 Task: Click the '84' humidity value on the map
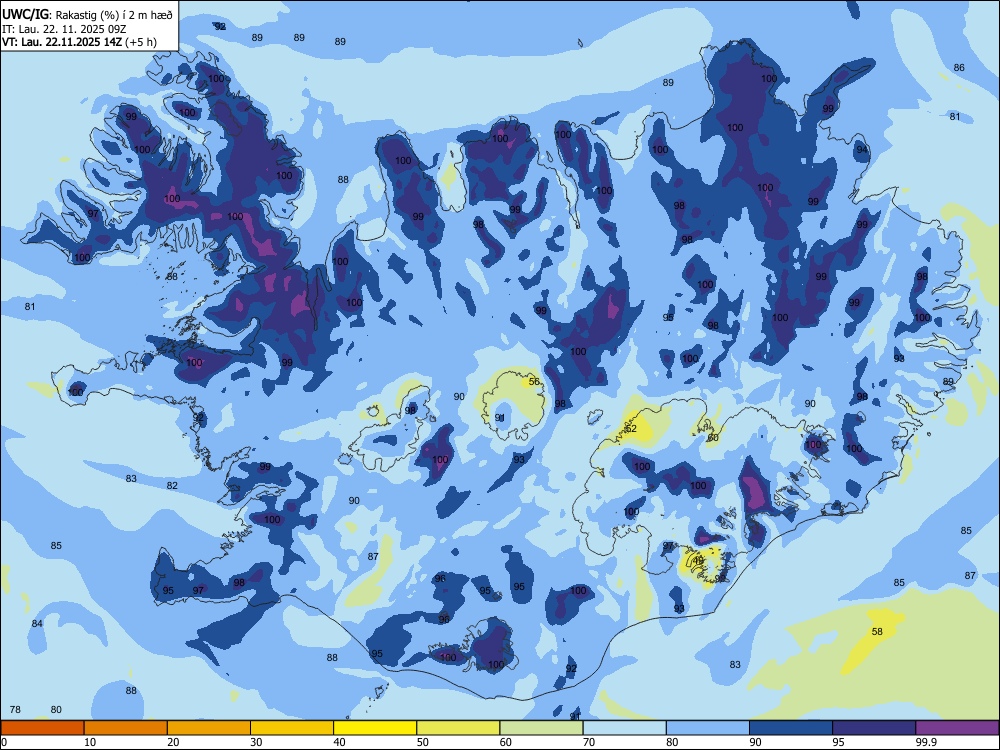click(x=37, y=623)
